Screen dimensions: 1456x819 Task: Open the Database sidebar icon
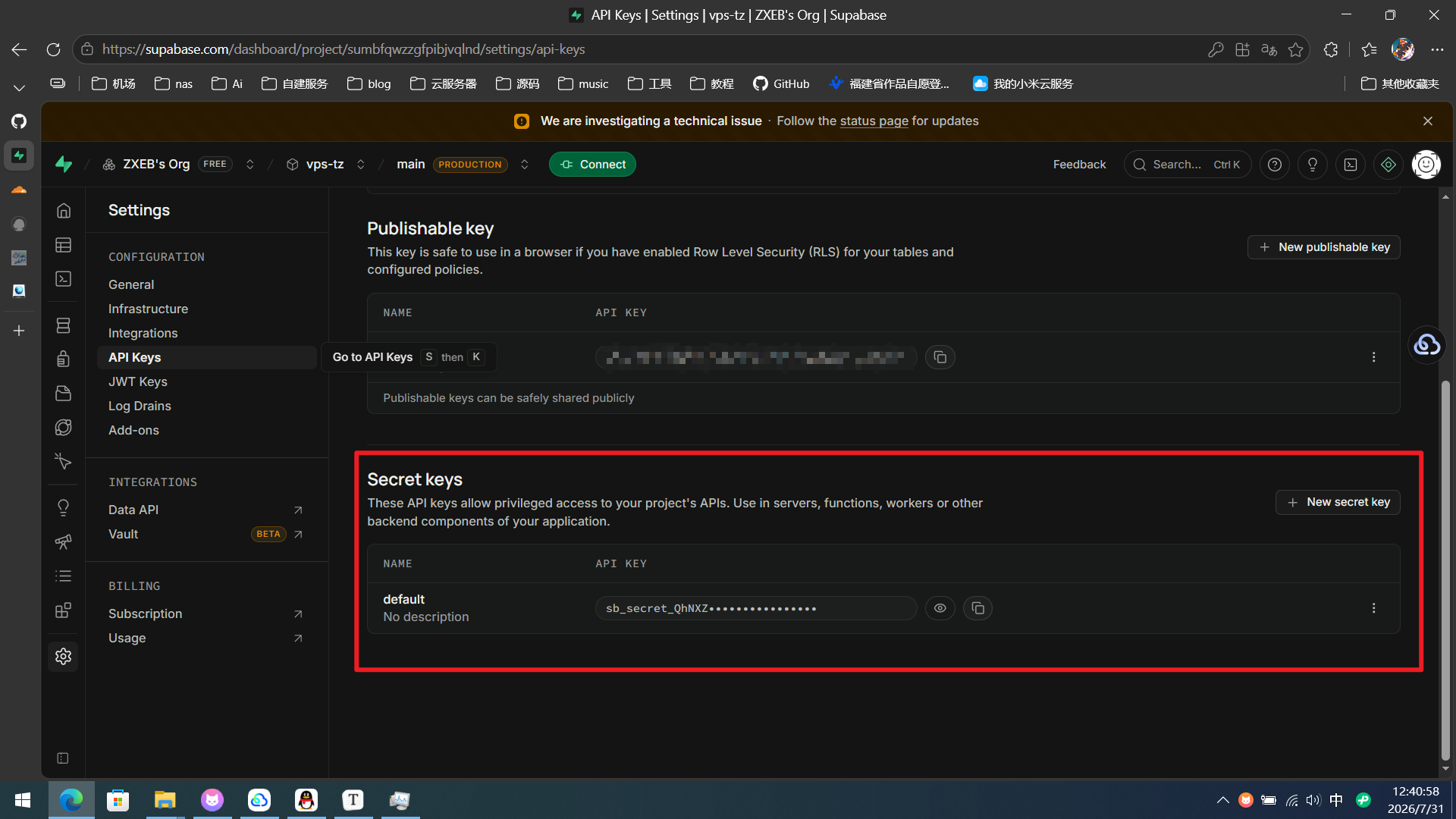click(64, 325)
